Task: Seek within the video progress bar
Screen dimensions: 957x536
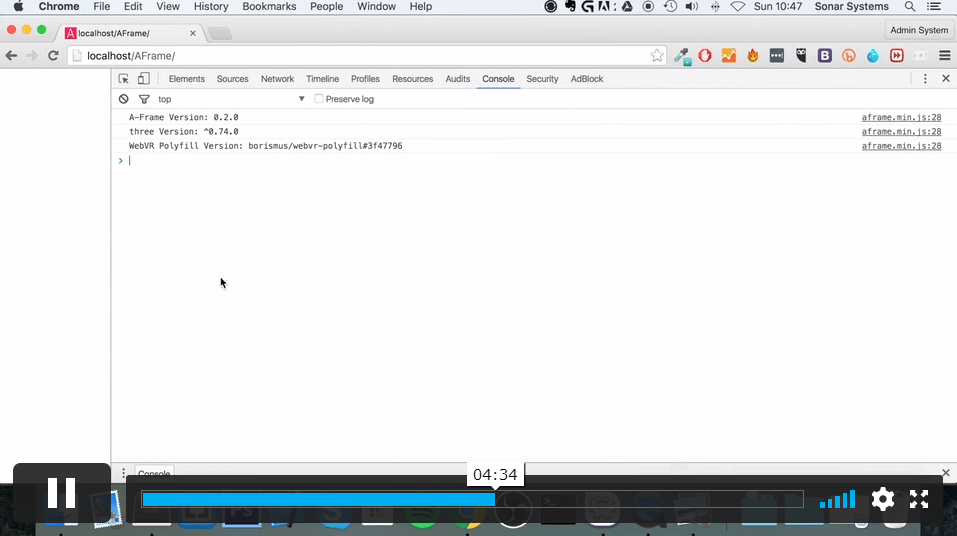Action: click(472, 499)
